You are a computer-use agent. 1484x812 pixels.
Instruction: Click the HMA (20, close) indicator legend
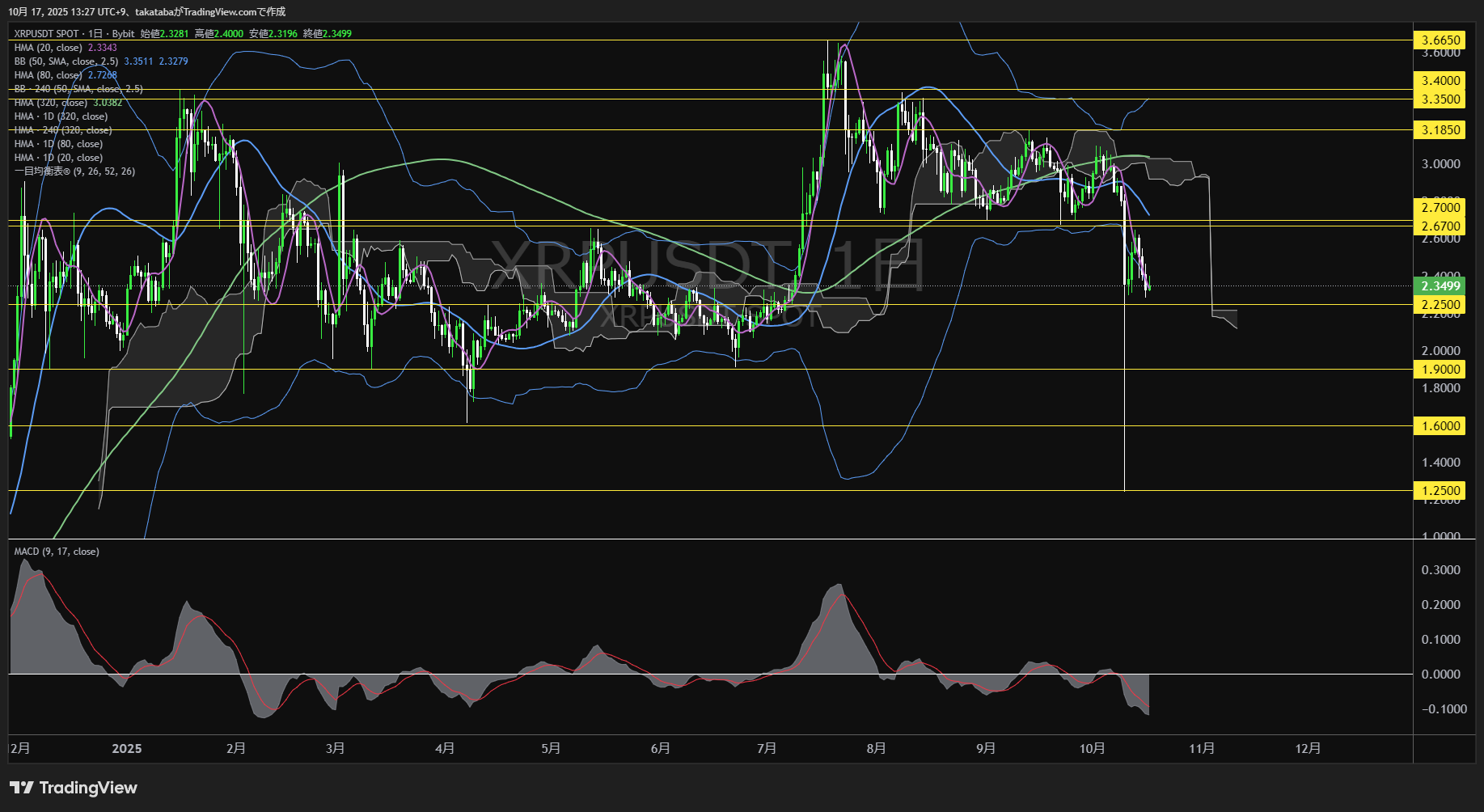[x=49, y=48]
